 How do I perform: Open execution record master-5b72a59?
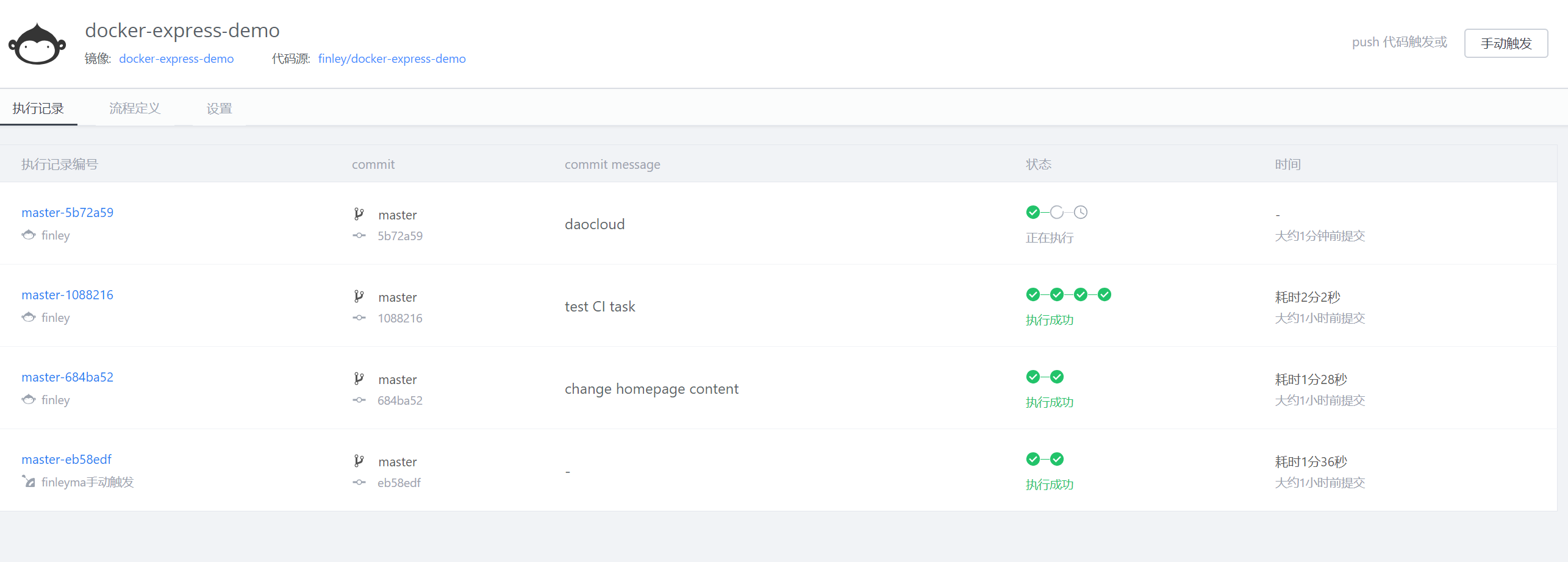68,213
